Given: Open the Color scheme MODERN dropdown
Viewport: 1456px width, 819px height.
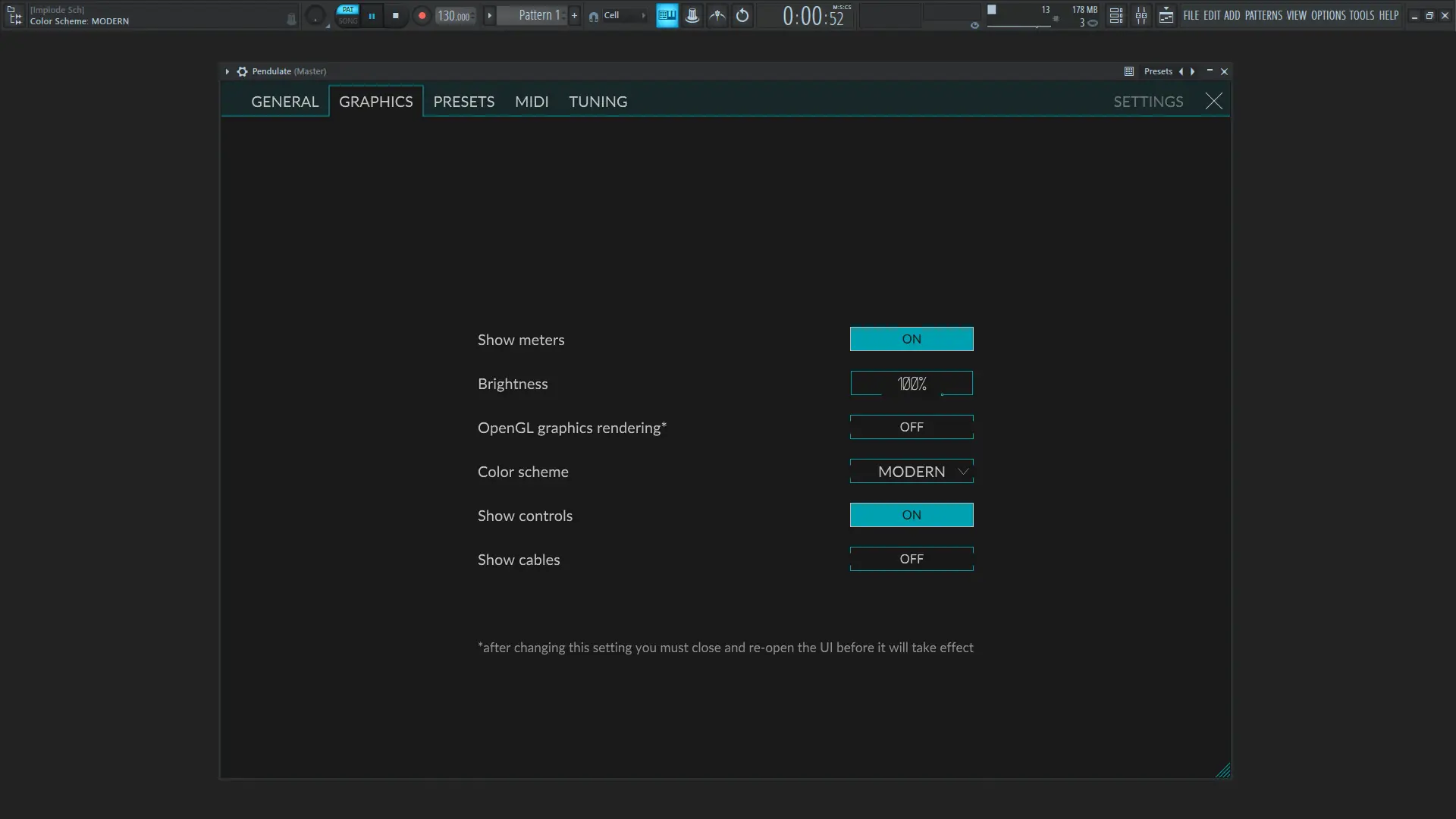Looking at the screenshot, I should (x=911, y=471).
